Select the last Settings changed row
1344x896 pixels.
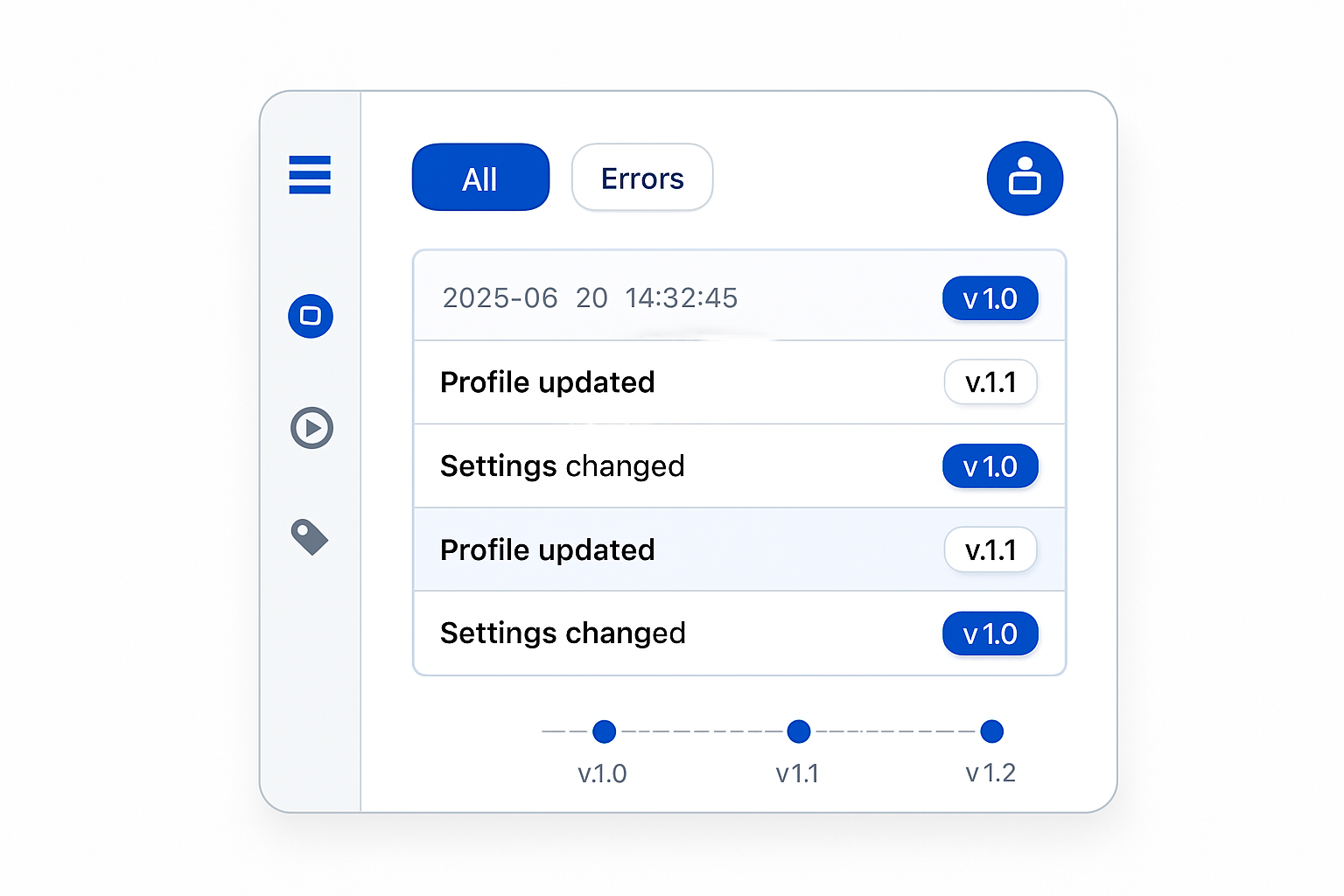pyautogui.click(x=739, y=633)
